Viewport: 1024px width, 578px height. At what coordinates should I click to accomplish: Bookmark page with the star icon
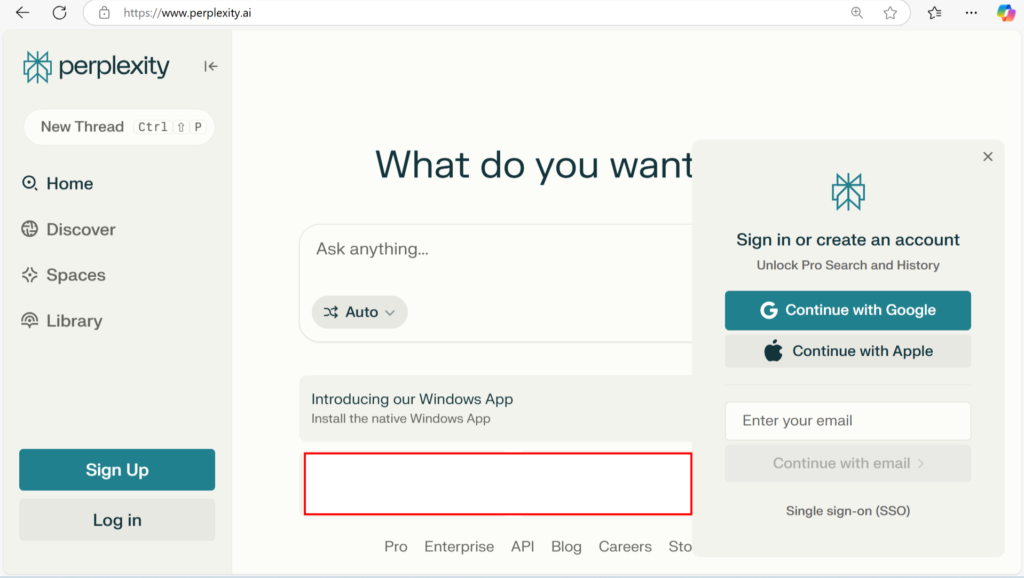890,13
